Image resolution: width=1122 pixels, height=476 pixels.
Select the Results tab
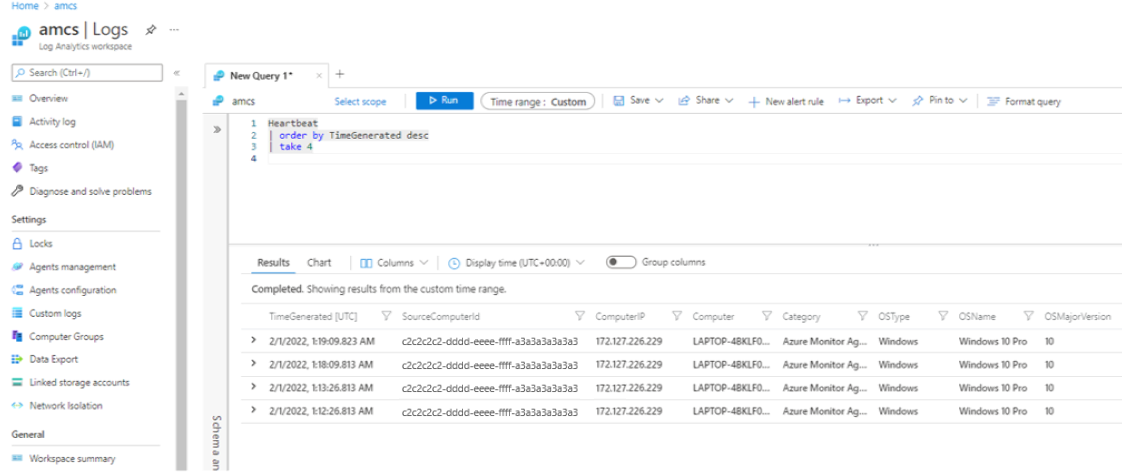pos(273,263)
